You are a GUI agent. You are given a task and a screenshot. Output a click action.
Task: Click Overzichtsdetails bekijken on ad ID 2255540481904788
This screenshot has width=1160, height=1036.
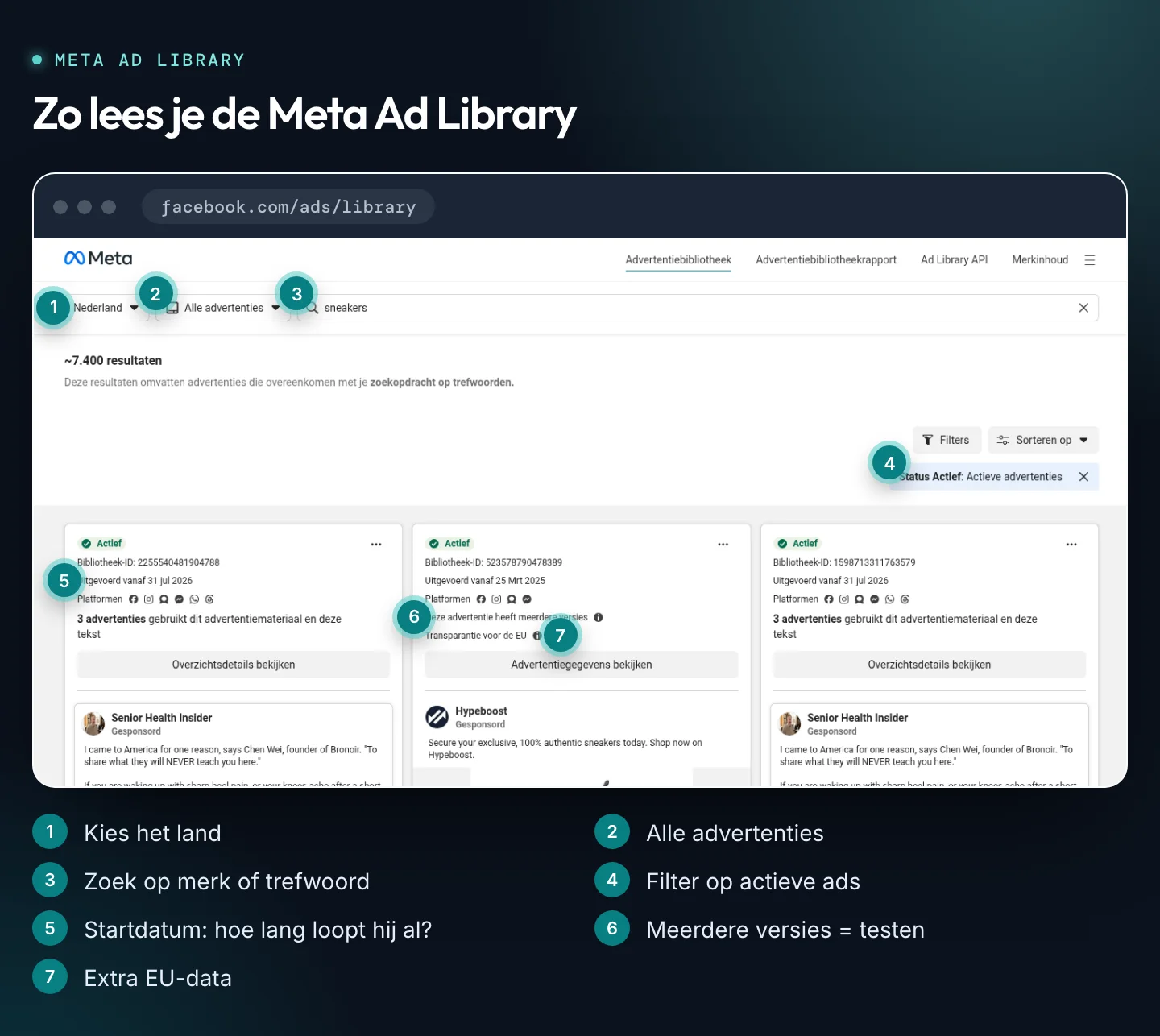(x=234, y=665)
